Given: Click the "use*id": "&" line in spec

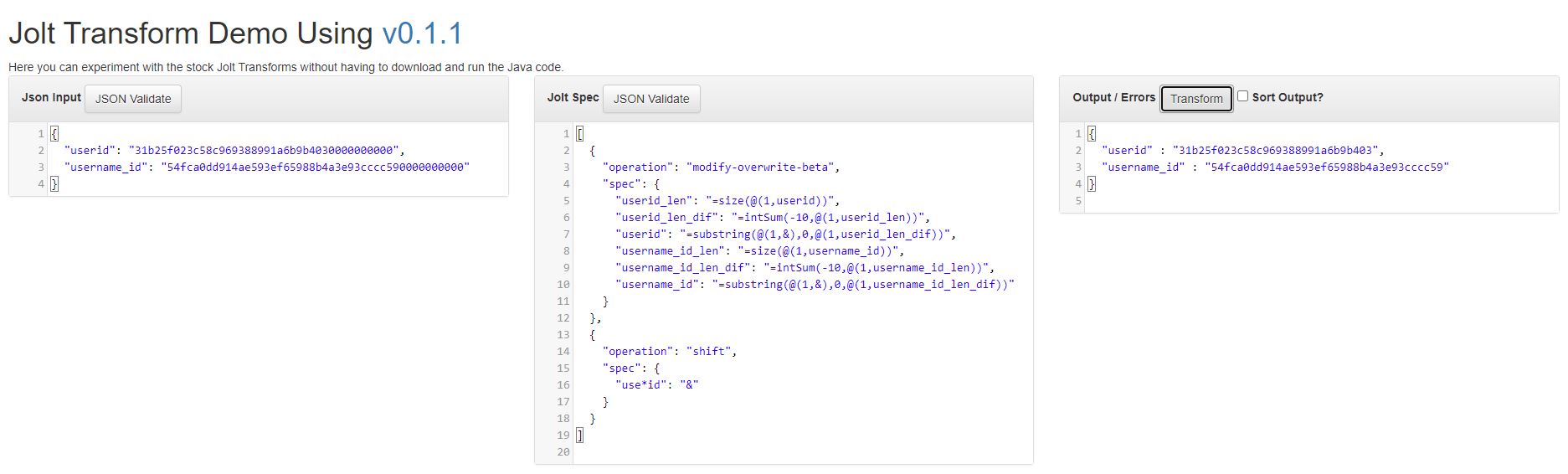Looking at the screenshot, I should click(656, 385).
